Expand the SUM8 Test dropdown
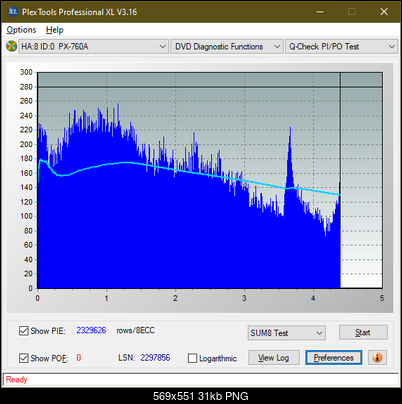 (287, 333)
